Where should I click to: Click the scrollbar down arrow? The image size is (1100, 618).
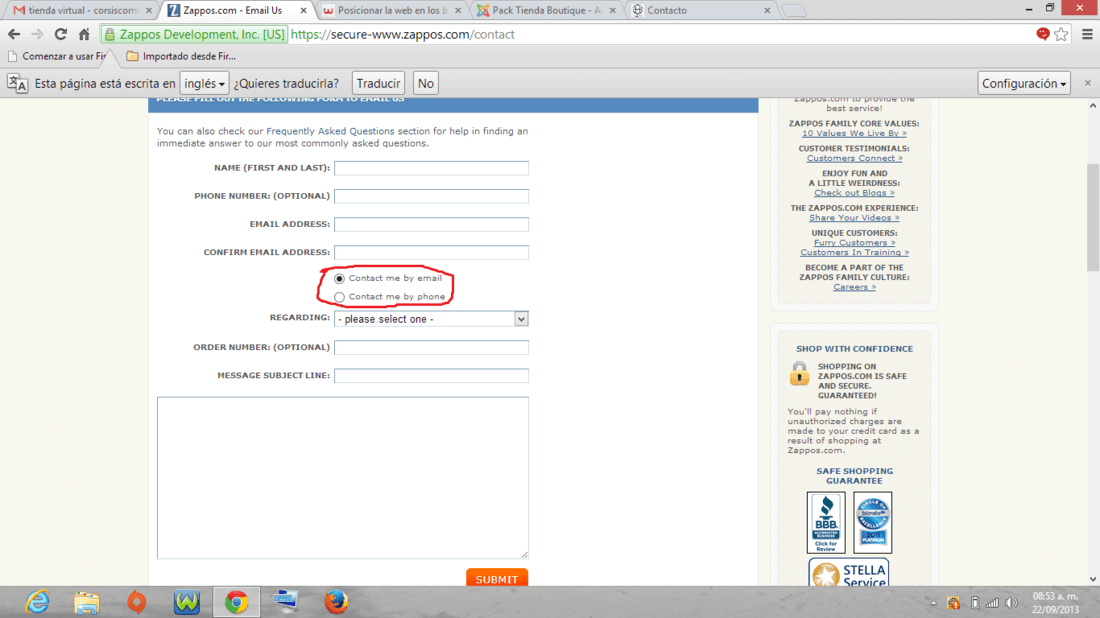(x=1093, y=579)
